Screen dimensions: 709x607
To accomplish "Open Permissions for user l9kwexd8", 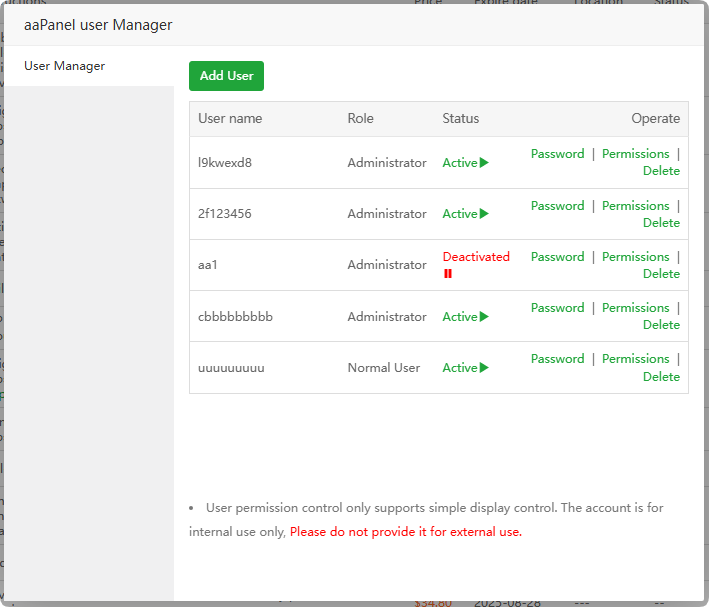I will [x=635, y=154].
